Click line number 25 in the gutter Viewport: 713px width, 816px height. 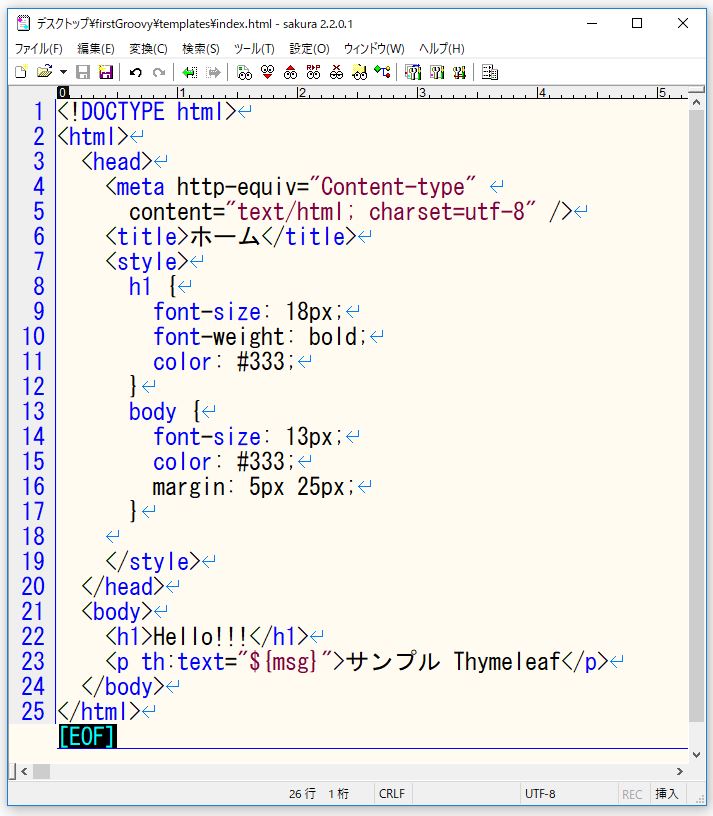[x=33, y=711]
